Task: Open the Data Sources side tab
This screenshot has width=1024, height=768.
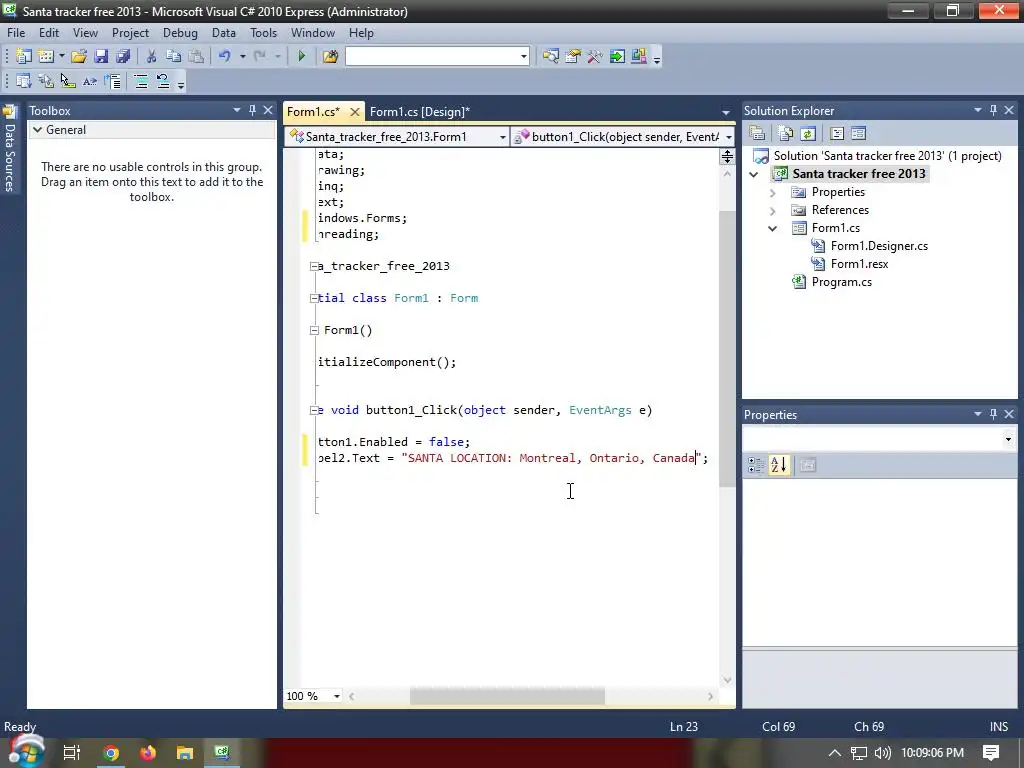Action: (x=9, y=149)
